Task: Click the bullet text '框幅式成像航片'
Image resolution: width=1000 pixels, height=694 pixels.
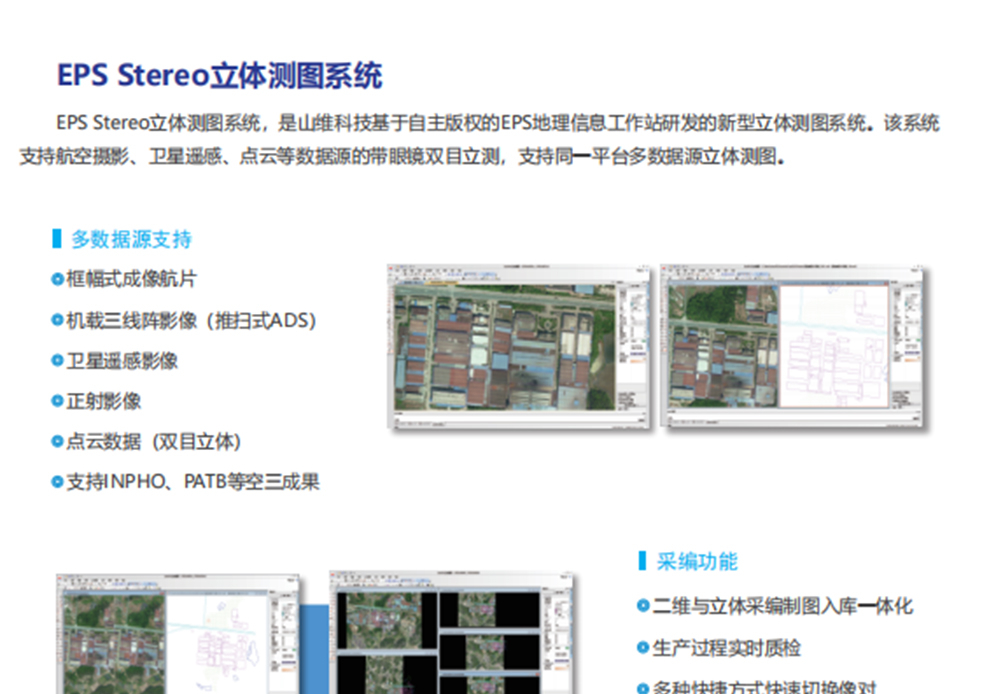Action: 131,279
